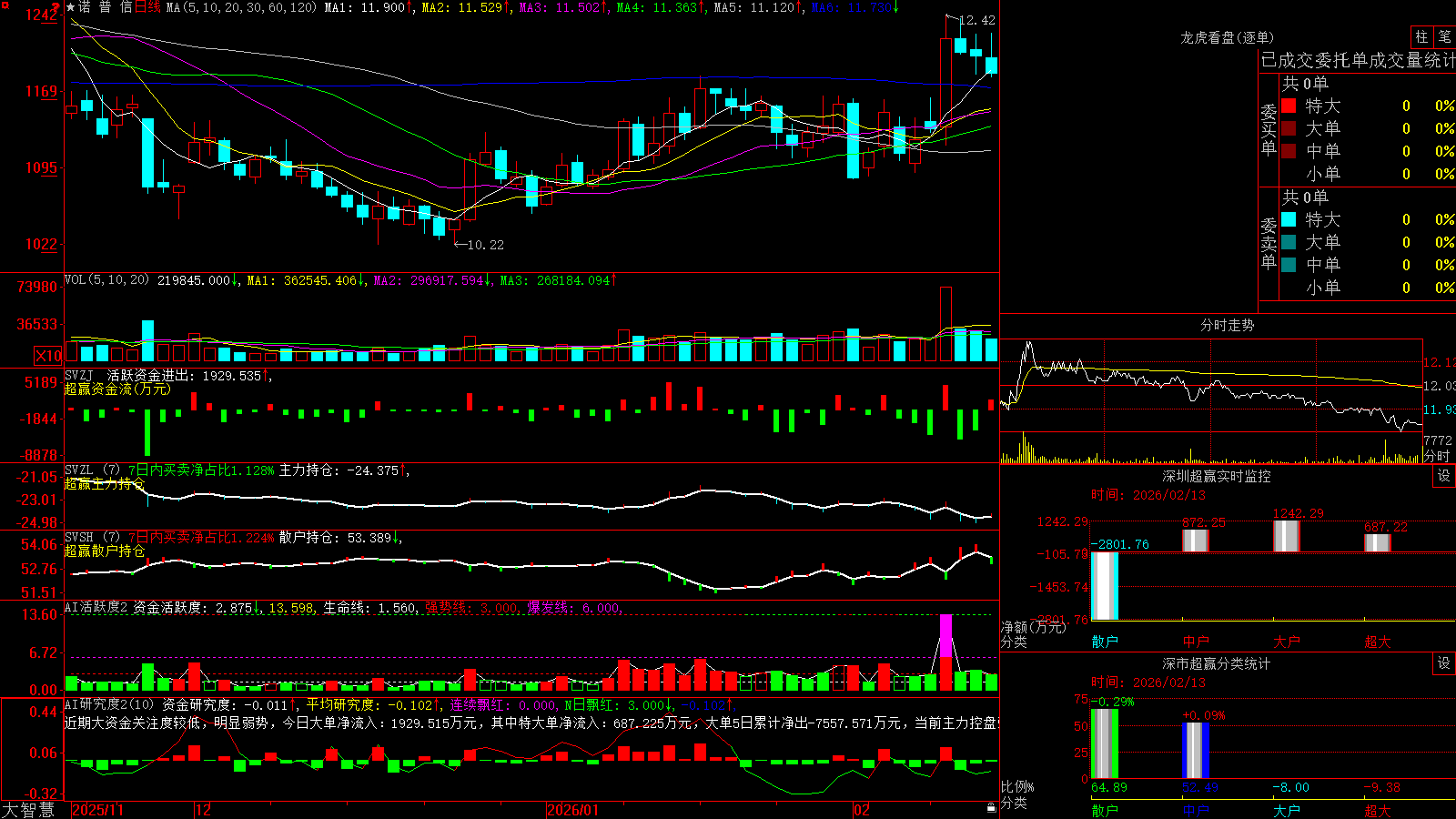Click MA3: 11.502 magenta value
1456x819 pixels.
click(x=563, y=7)
